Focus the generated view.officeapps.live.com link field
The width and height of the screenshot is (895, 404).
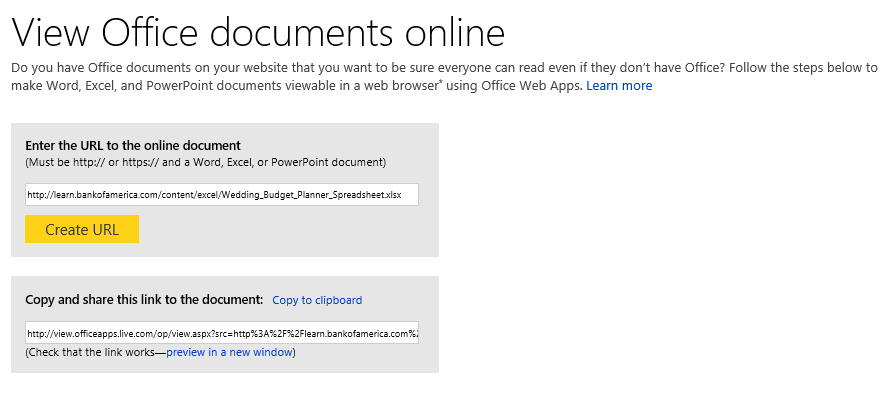tap(222, 333)
